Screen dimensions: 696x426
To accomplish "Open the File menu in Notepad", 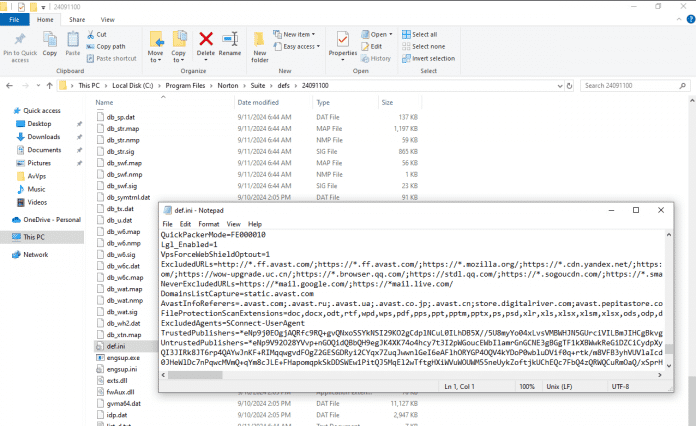I will [x=168, y=224].
